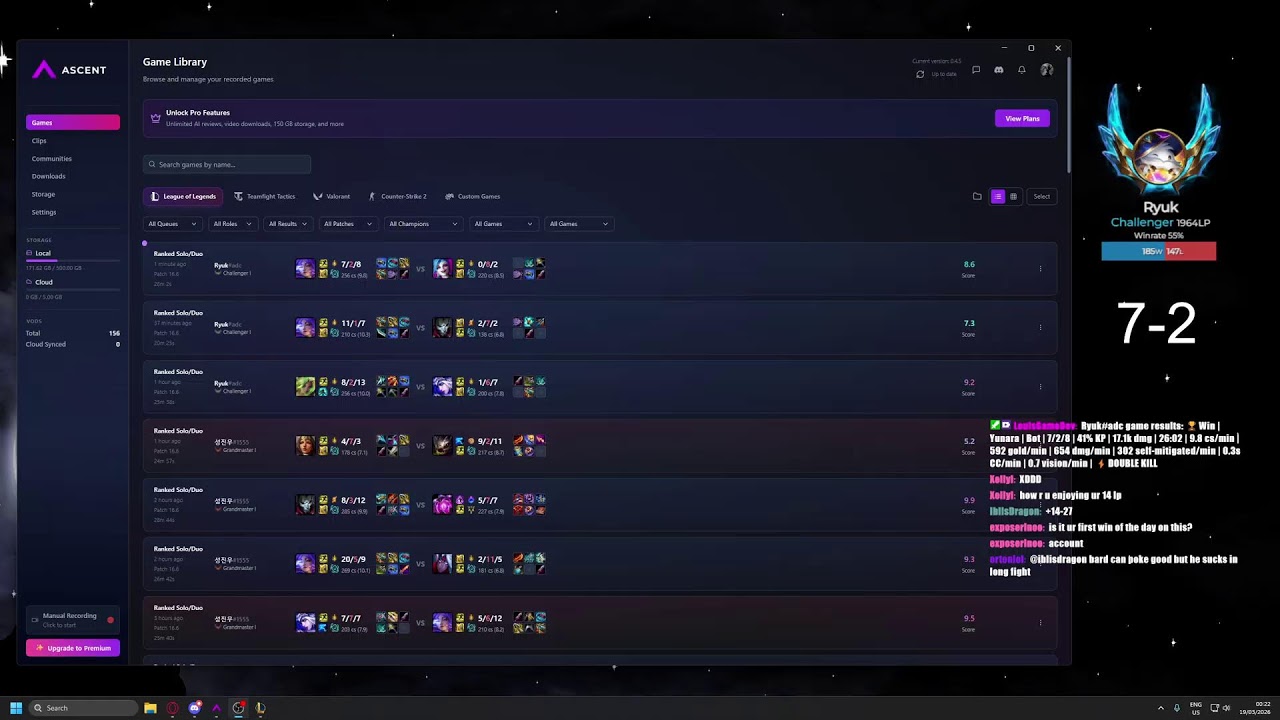Go to Communities in sidebar

pyautogui.click(x=52, y=159)
